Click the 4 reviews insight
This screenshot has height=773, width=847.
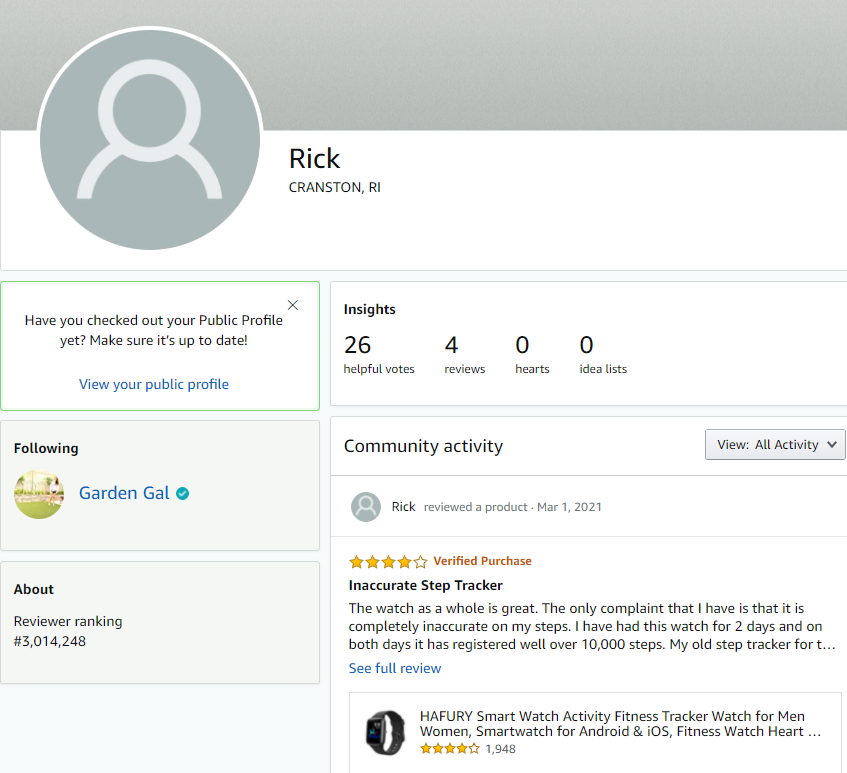point(465,354)
